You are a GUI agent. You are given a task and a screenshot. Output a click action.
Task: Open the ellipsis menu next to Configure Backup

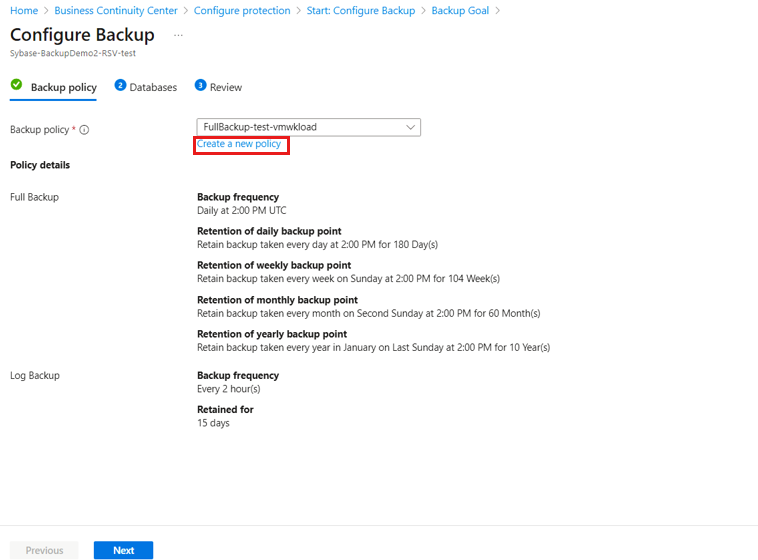pyautogui.click(x=178, y=35)
